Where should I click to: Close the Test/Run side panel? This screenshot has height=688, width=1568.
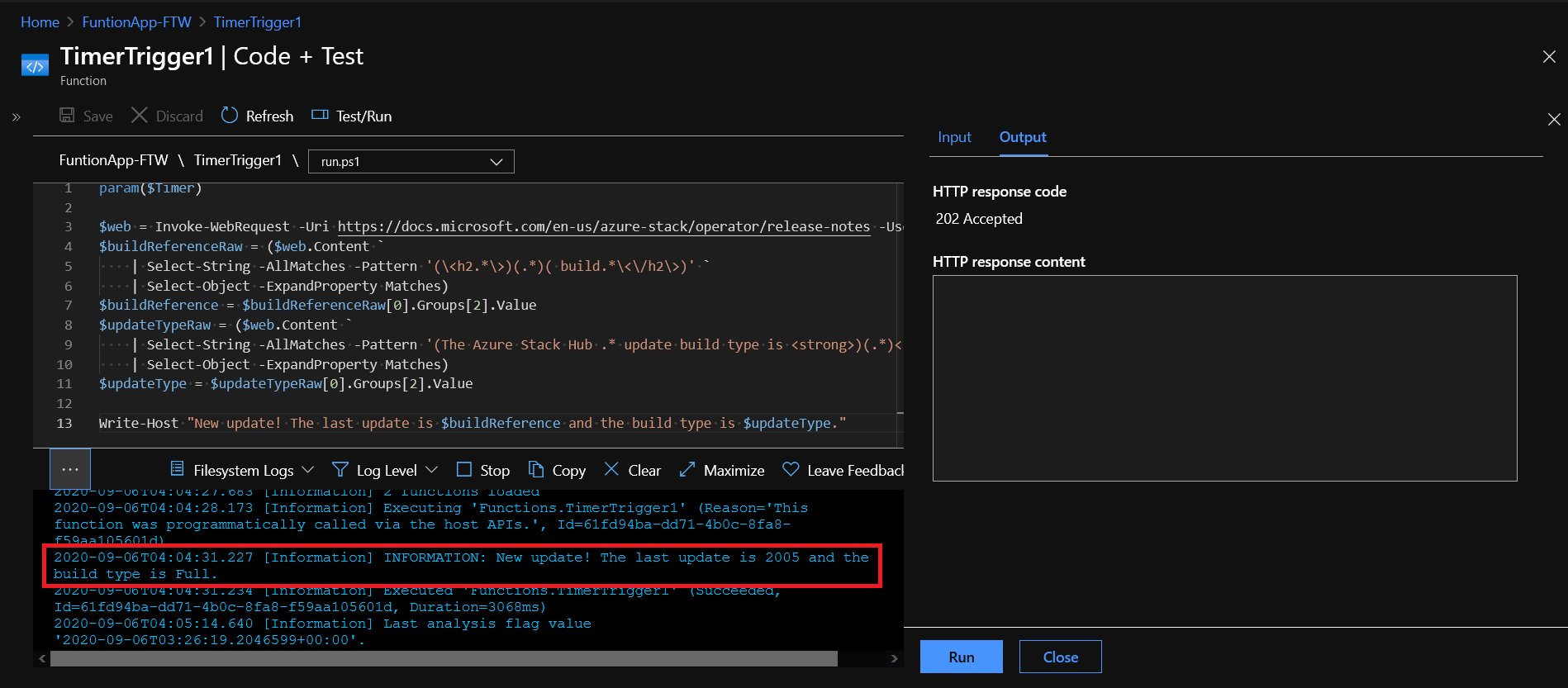pos(1554,120)
